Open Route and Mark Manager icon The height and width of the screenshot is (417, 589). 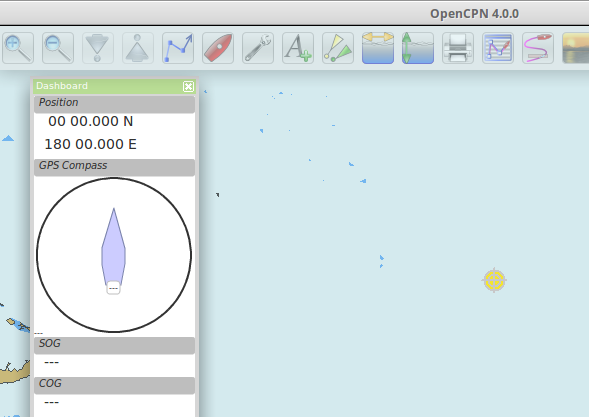498,48
